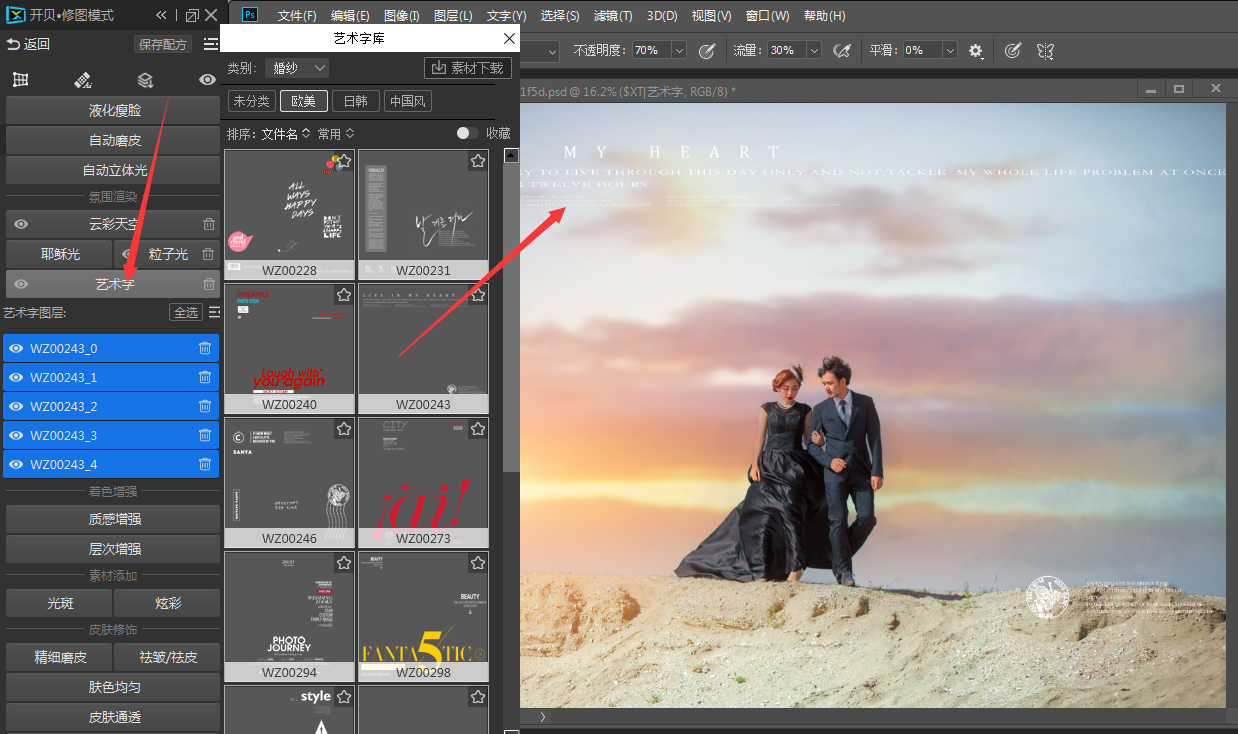Favorite the WZ00294 thumbnail star
Image resolution: width=1238 pixels, height=734 pixels.
pyautogui.click(x=344, y=562)
